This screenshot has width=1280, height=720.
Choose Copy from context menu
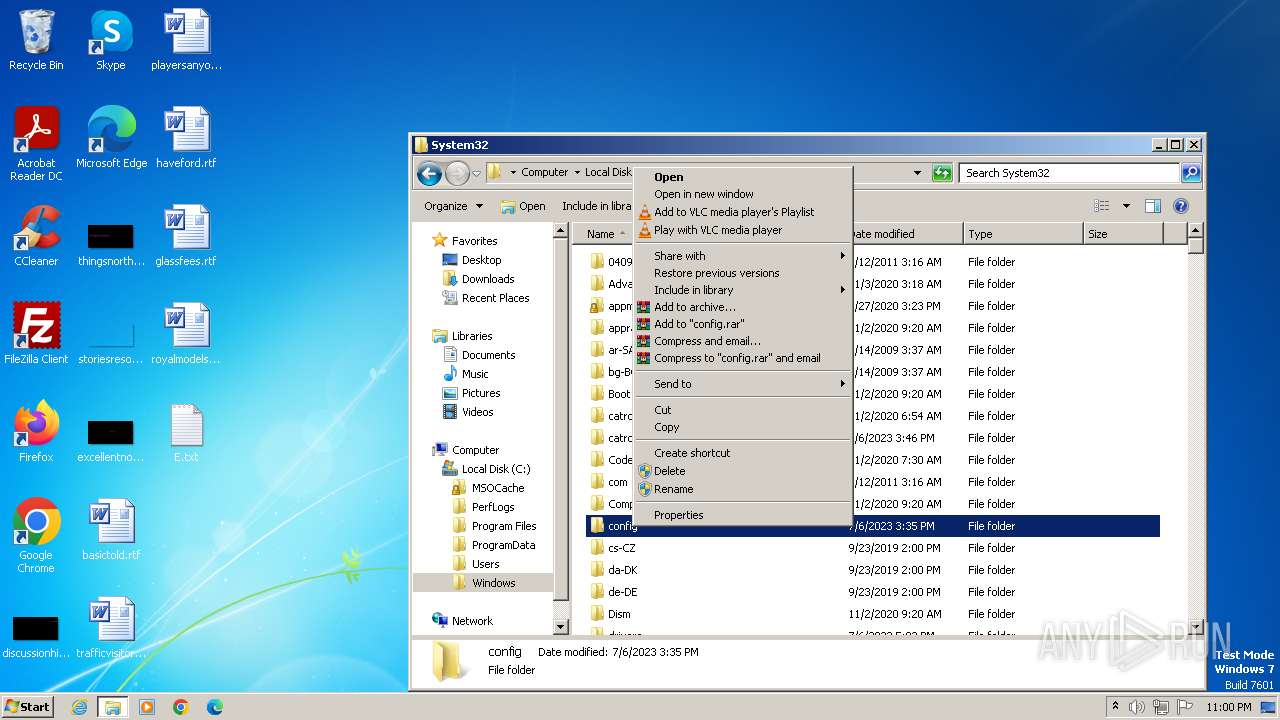(742, 427)
